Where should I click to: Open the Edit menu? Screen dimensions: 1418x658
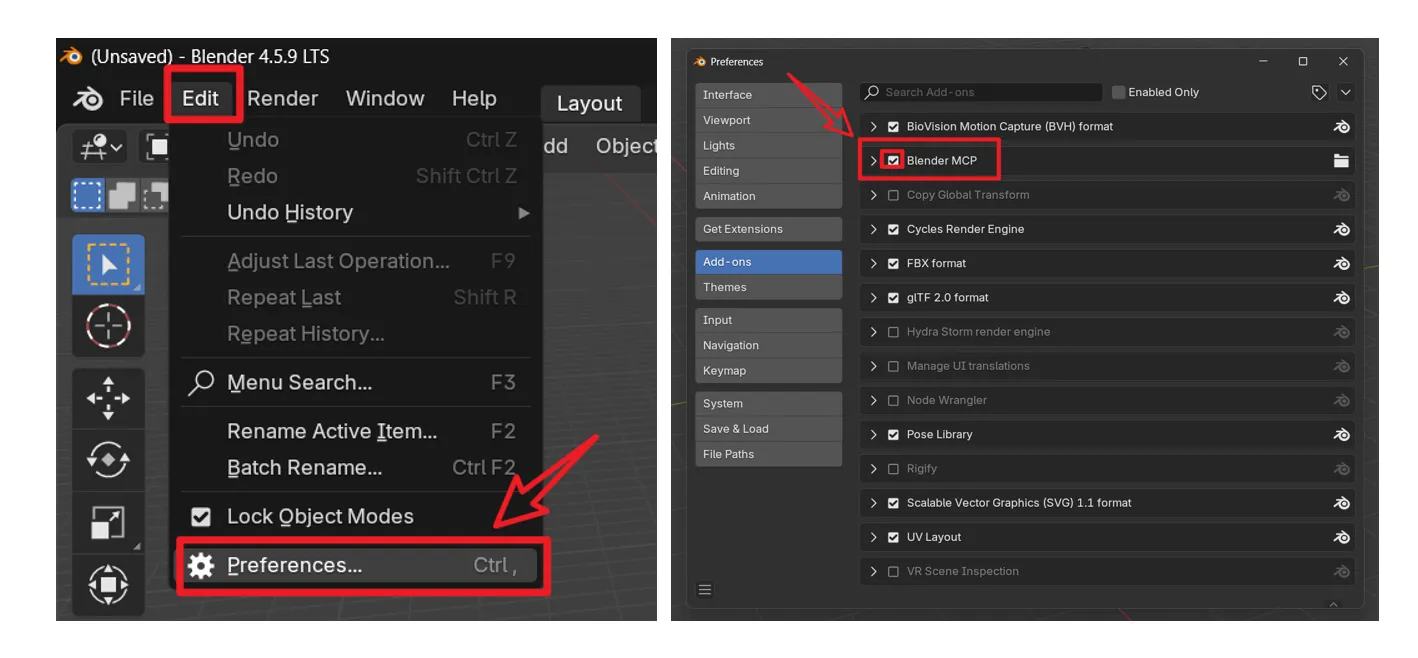coord(201,98)
